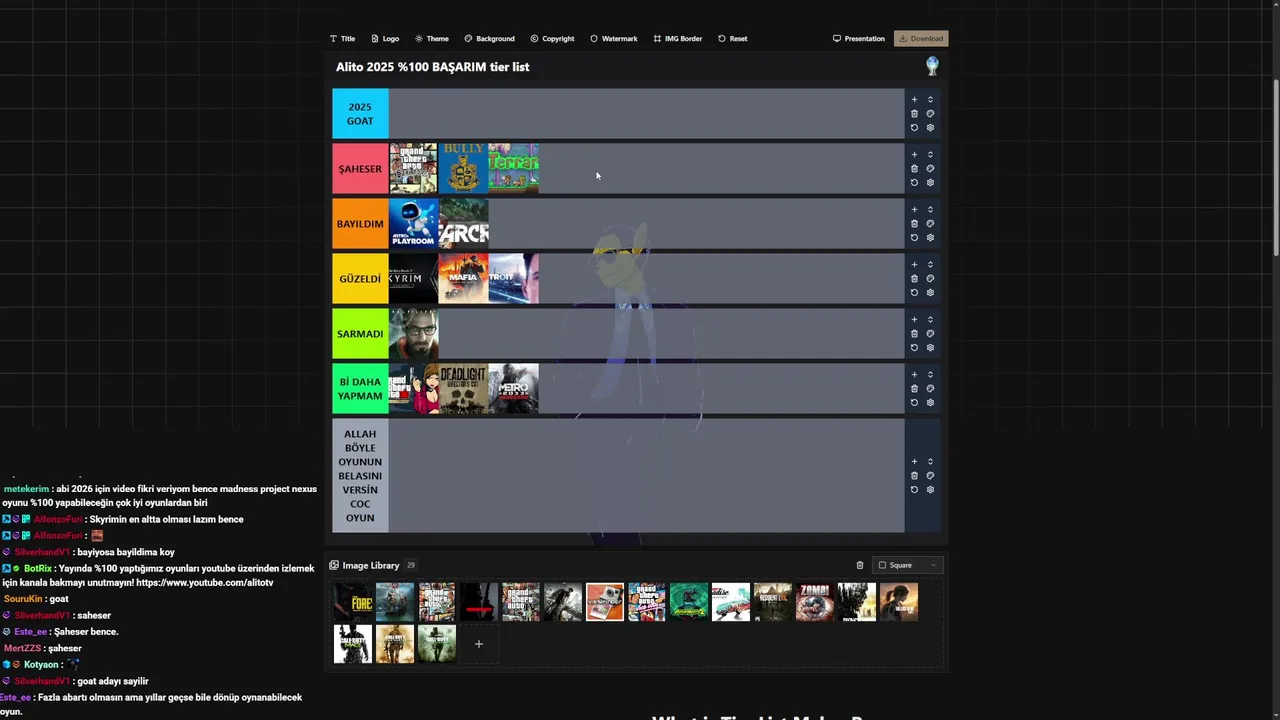
Task: Click the trophy logo beside the tier list title
Action: pos(932,66)
